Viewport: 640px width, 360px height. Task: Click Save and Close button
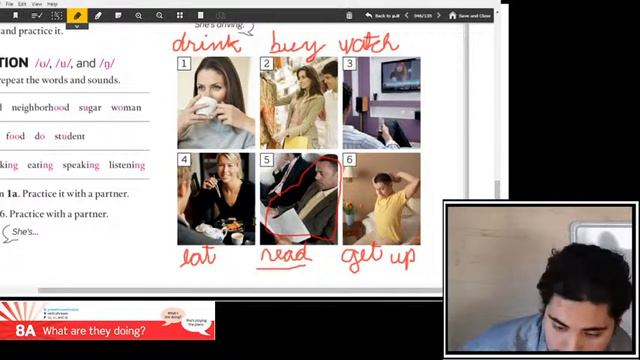tap(470, 16)
